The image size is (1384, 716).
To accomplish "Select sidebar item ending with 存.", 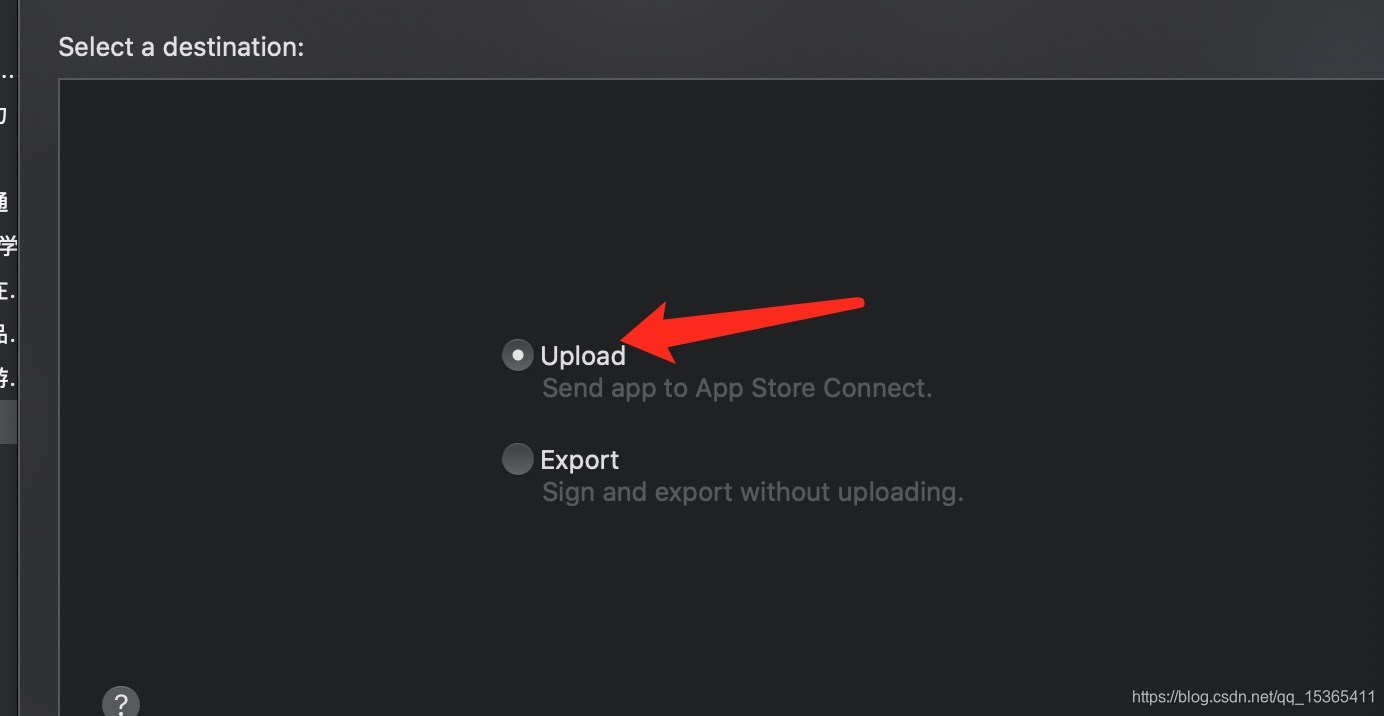I will [8, 378].
